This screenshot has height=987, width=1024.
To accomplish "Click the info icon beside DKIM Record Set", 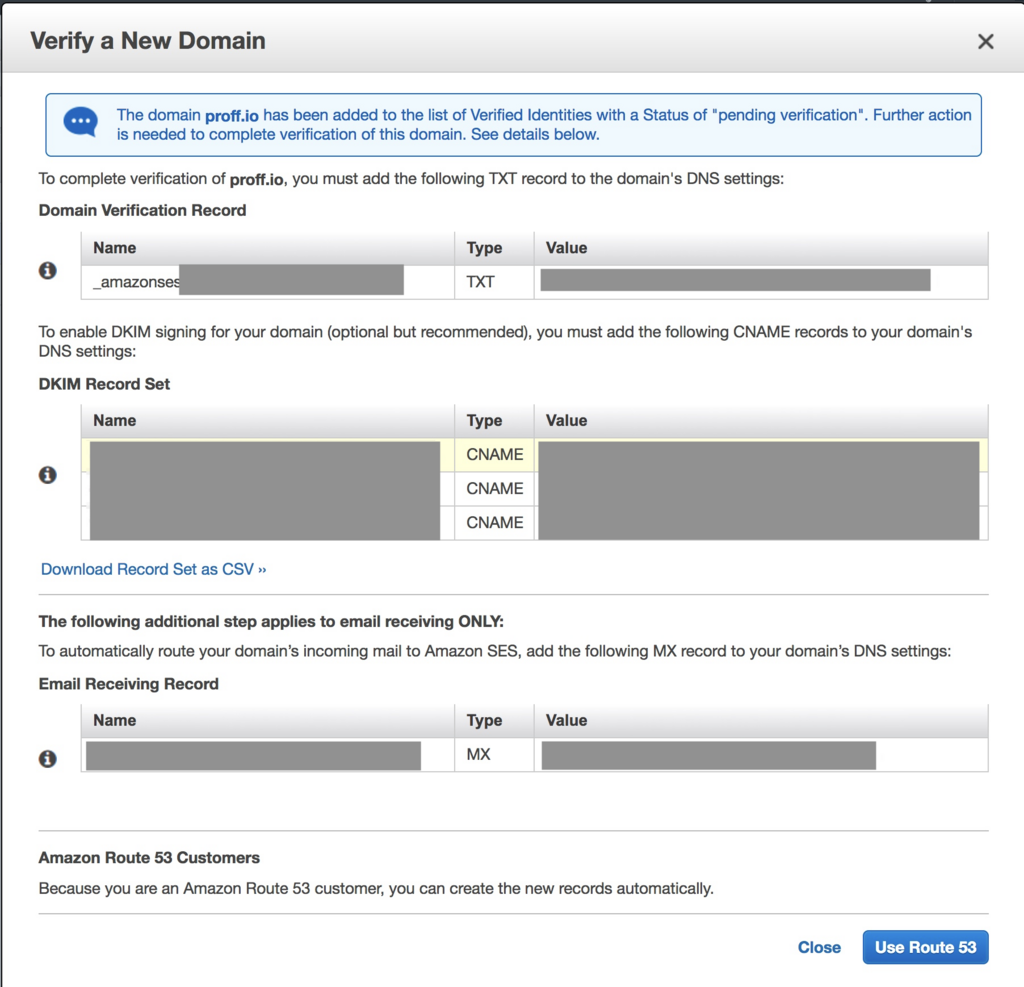I will point(48,474).
